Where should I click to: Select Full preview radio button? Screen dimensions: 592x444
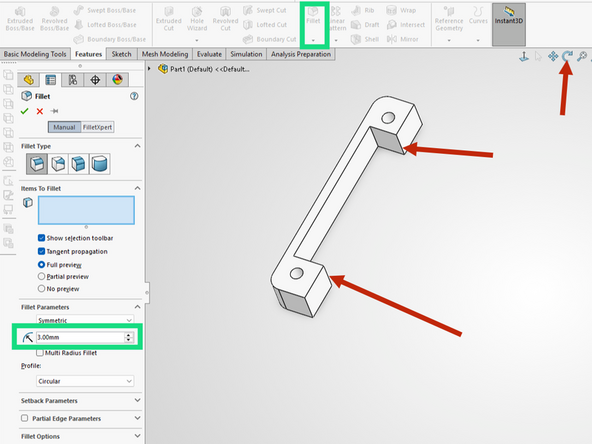pos(42,265)
